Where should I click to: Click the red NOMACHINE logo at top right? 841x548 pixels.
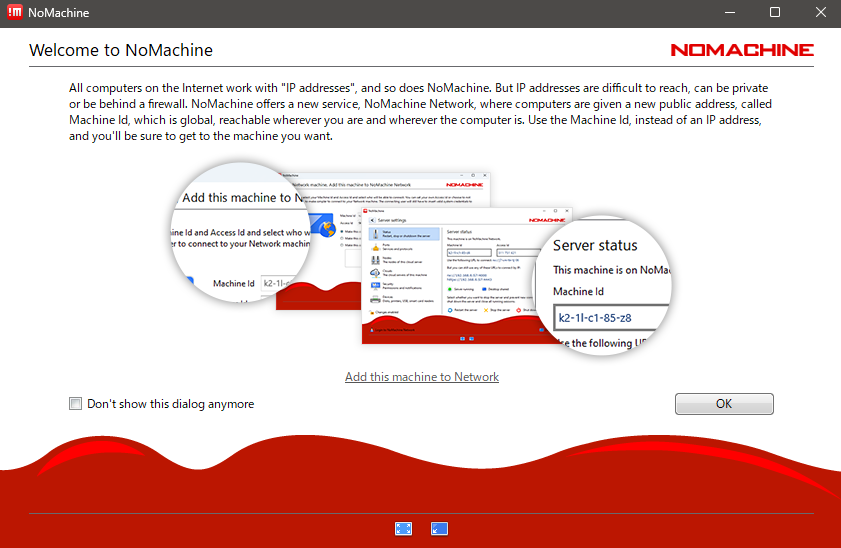(x=741, y=50)
